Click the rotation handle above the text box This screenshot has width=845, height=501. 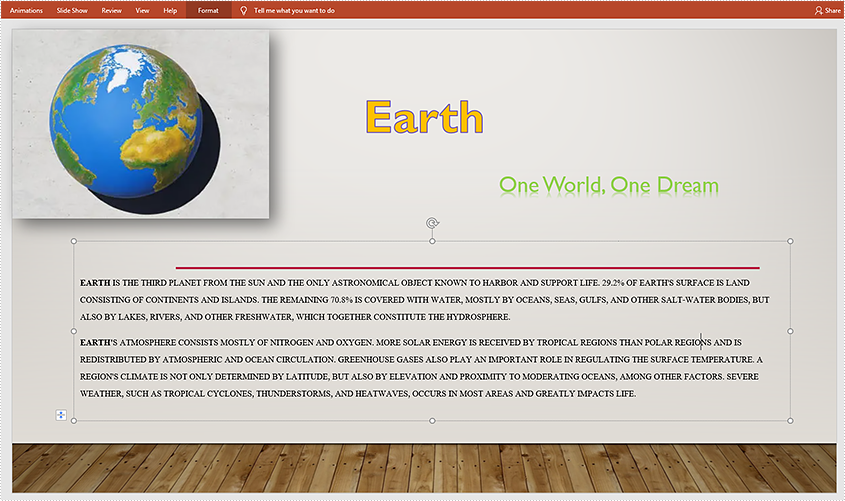point(432,223)
